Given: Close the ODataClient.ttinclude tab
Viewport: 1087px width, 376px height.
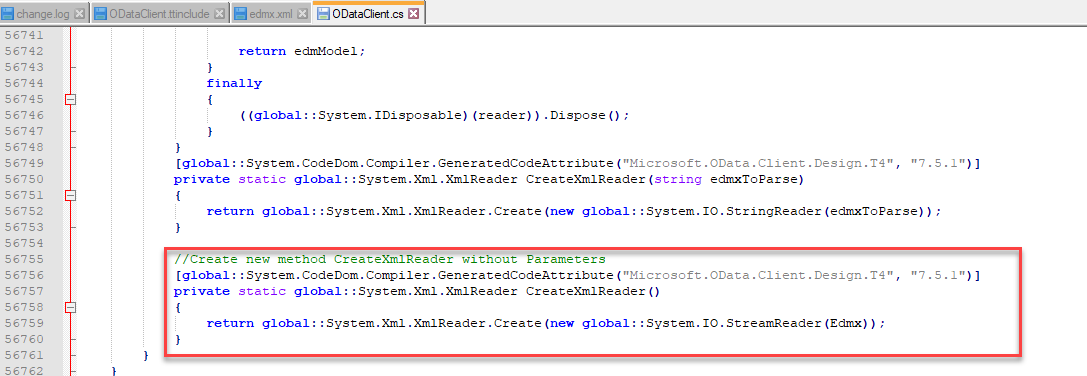Looking at the screenshot, I should click(x=219, y=14).
